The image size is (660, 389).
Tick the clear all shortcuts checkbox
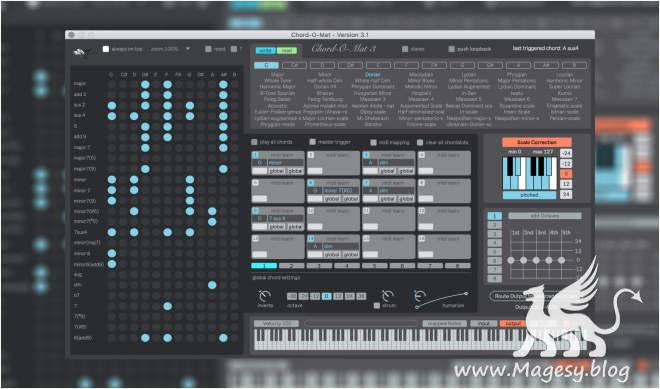(420, 143)
